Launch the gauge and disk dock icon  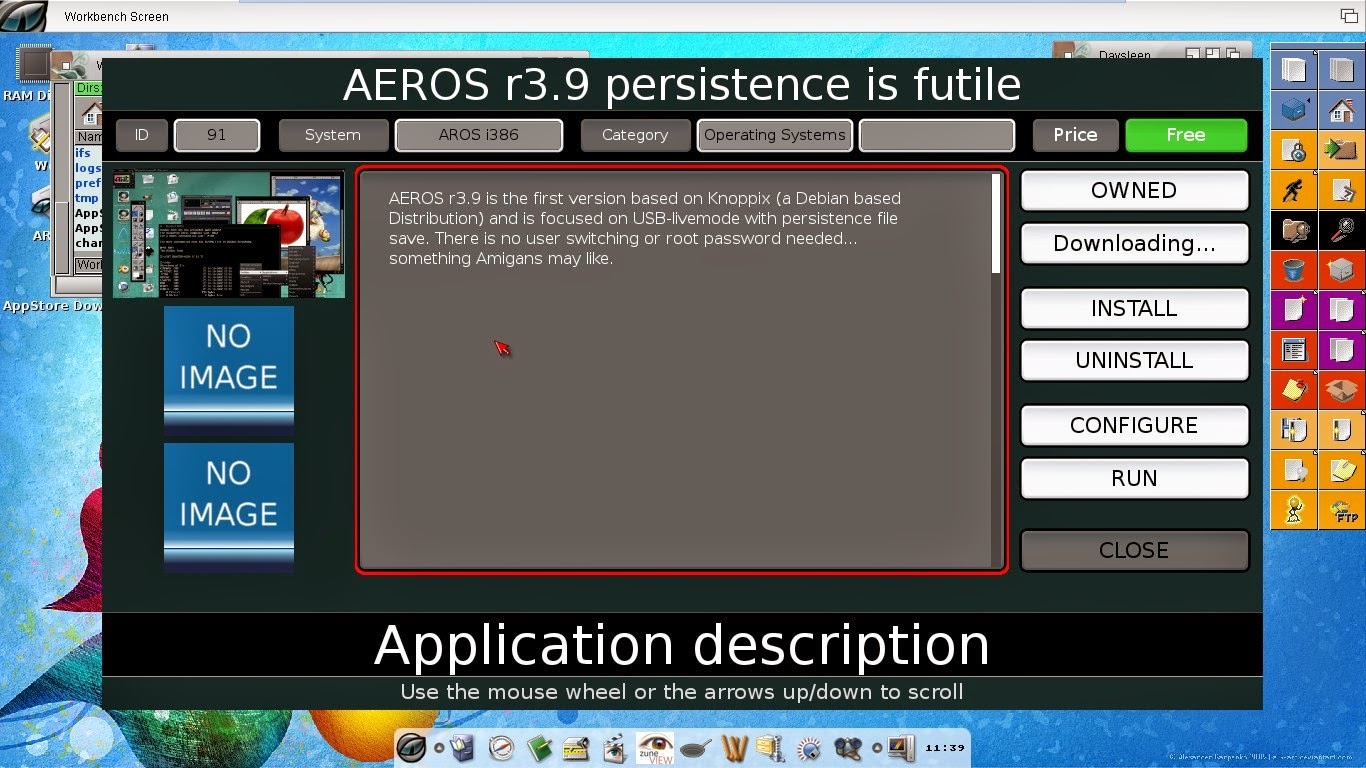809,747
